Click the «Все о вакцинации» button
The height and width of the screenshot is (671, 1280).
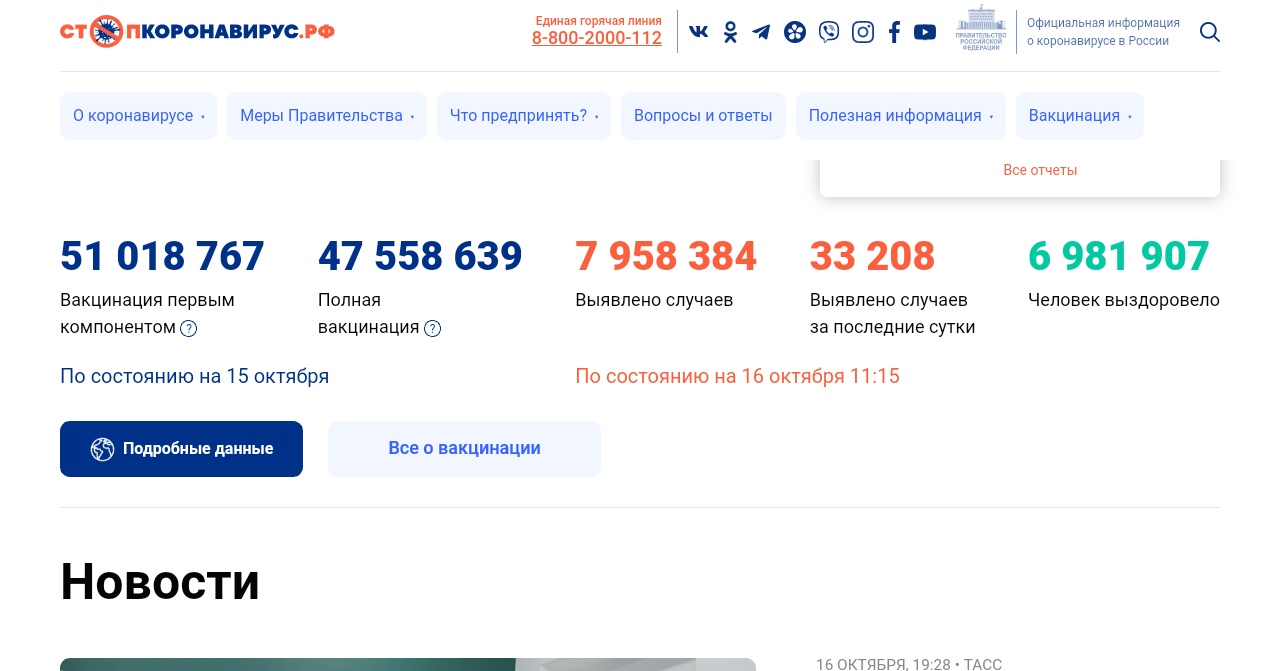[464, 449]
